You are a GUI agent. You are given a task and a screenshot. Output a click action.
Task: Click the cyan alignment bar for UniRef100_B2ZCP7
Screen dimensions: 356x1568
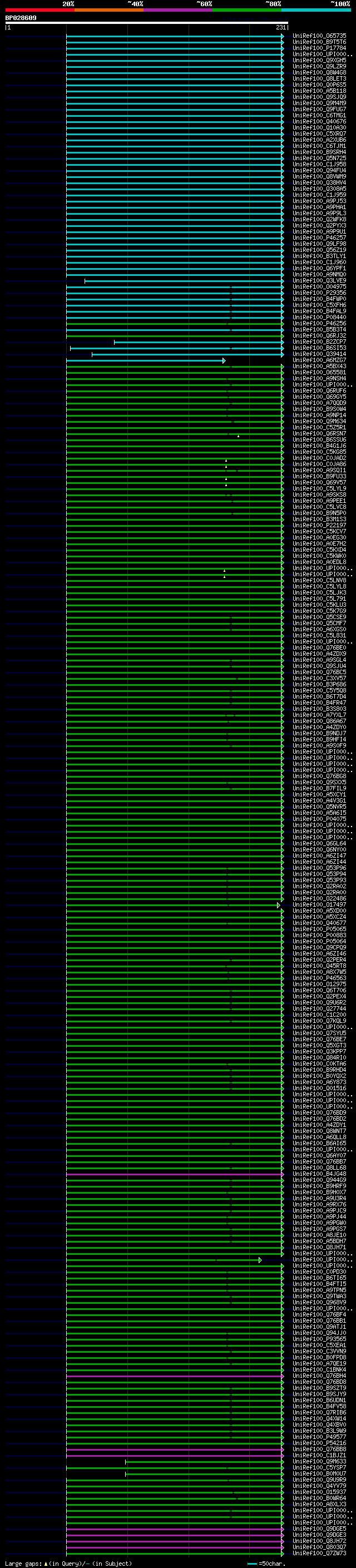coord(199,342)
